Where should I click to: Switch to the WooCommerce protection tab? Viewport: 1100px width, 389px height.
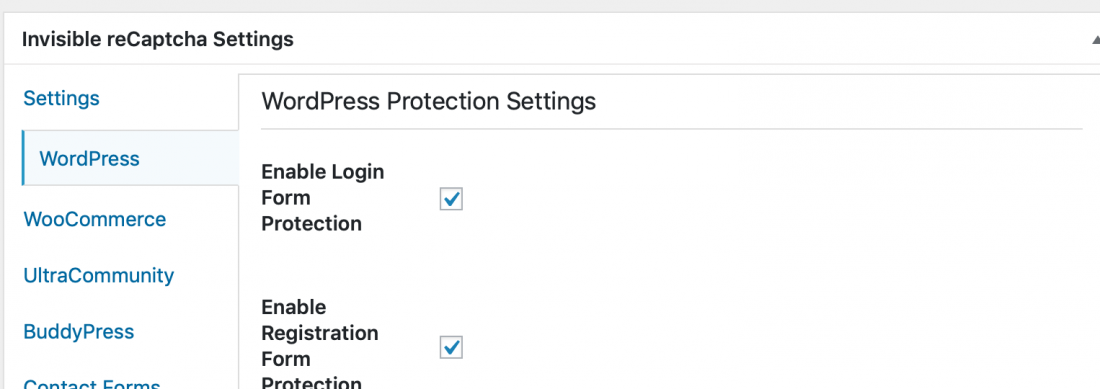pyautogui.click(x=95, y=219)
